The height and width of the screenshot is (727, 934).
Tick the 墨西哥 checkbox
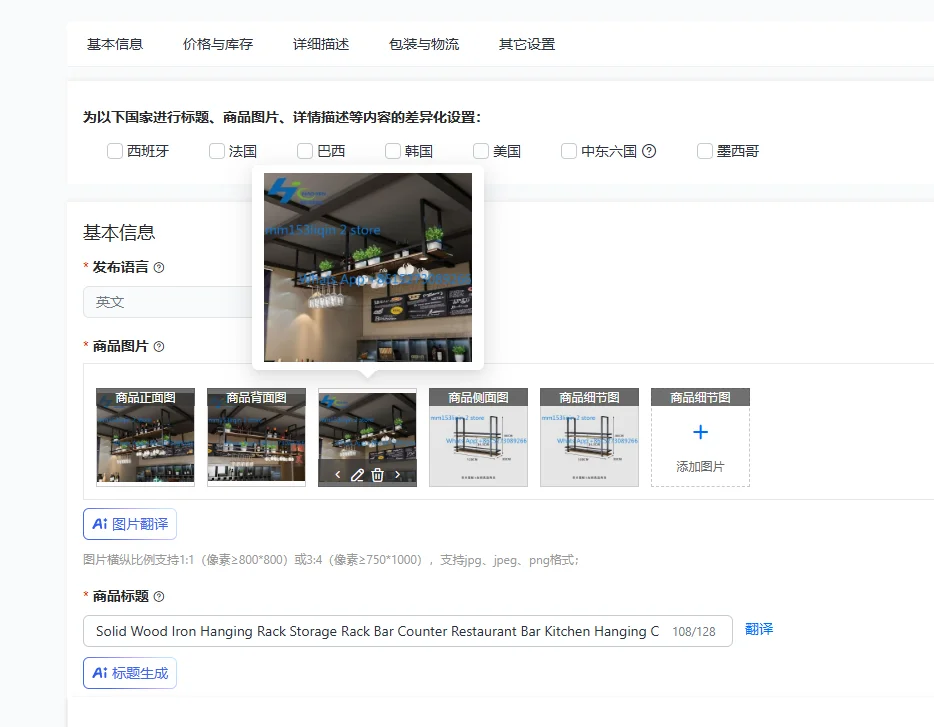[705, 151]
